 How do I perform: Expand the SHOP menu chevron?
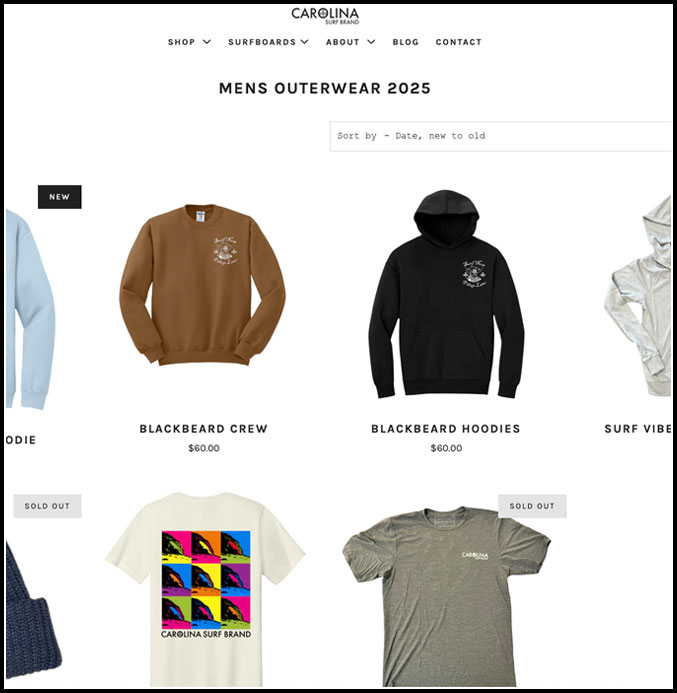click(x=207, y=42)
